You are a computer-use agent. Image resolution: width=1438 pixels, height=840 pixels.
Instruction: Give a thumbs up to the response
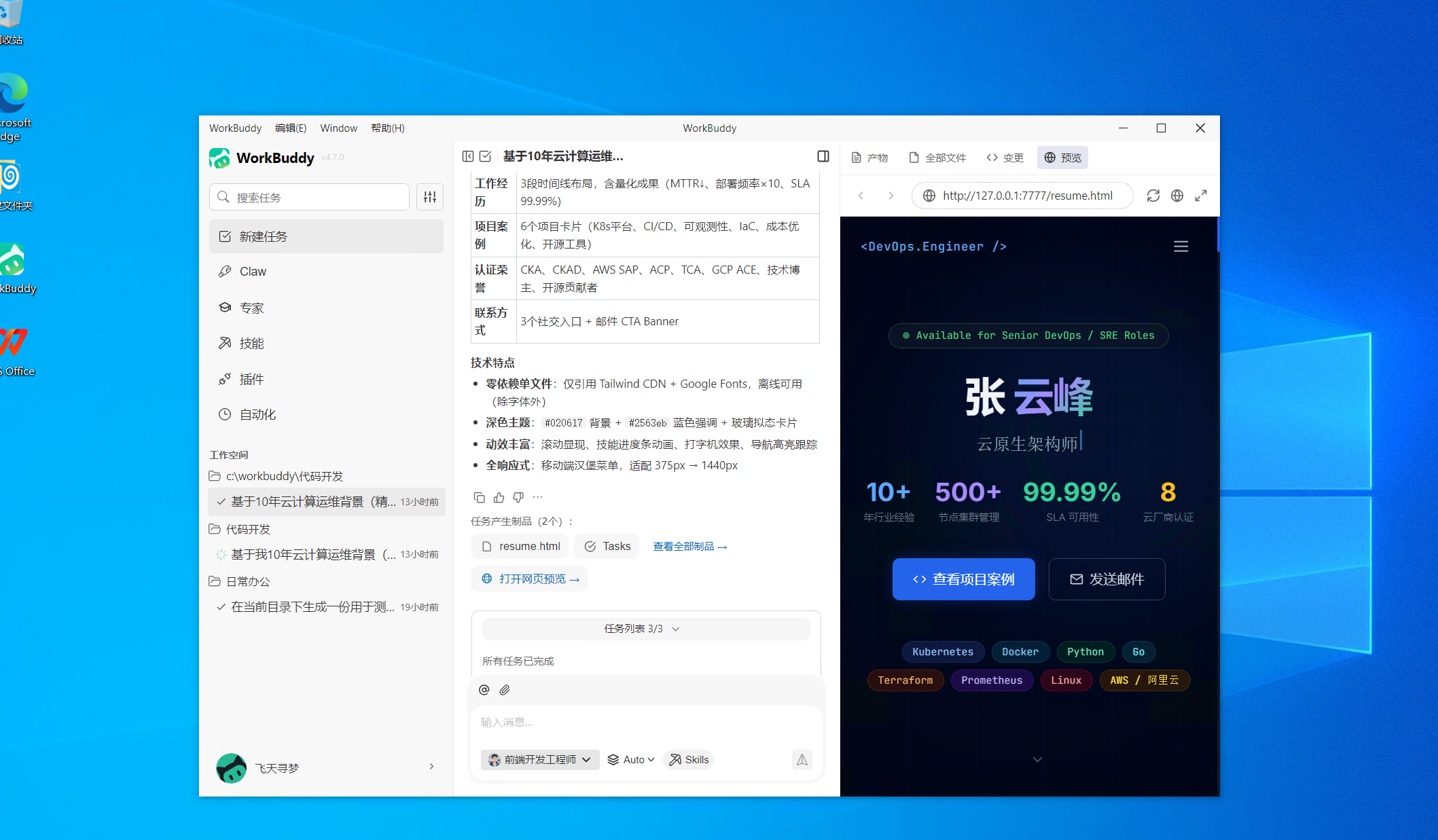499,497
